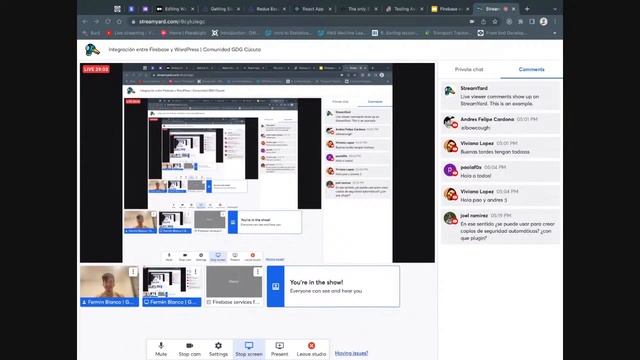Open the Intro to Statistics bookmark
Screen dimensions: 640x360
[x=288, y=33]
